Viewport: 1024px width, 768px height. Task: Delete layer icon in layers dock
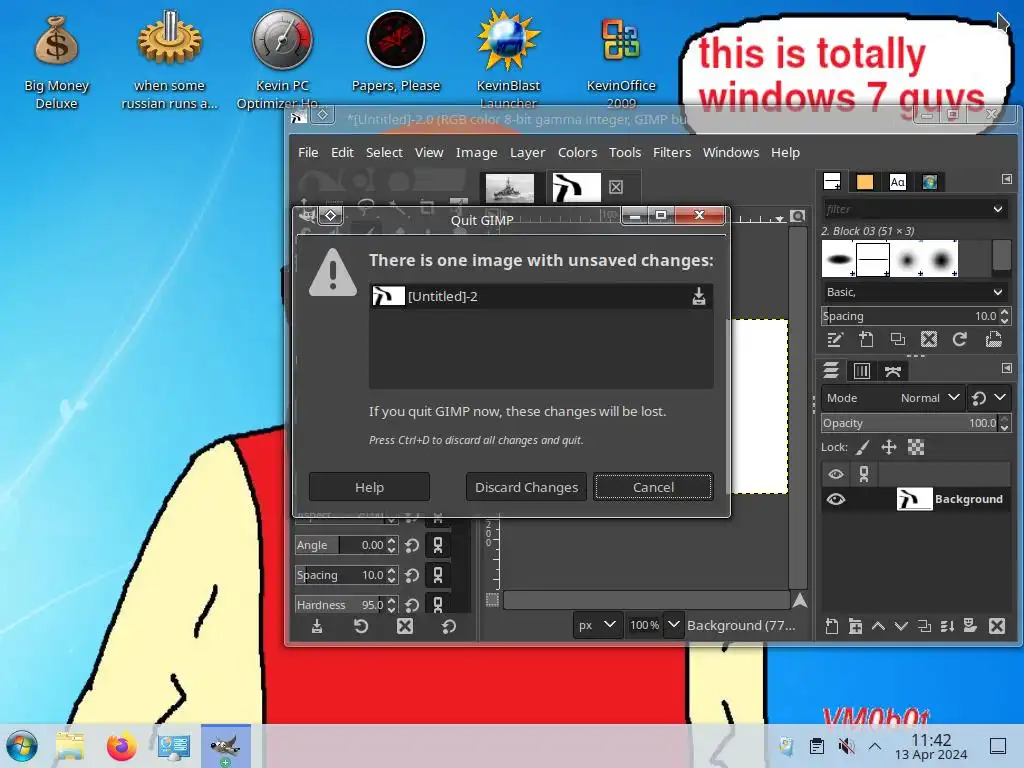click(997, 626)
